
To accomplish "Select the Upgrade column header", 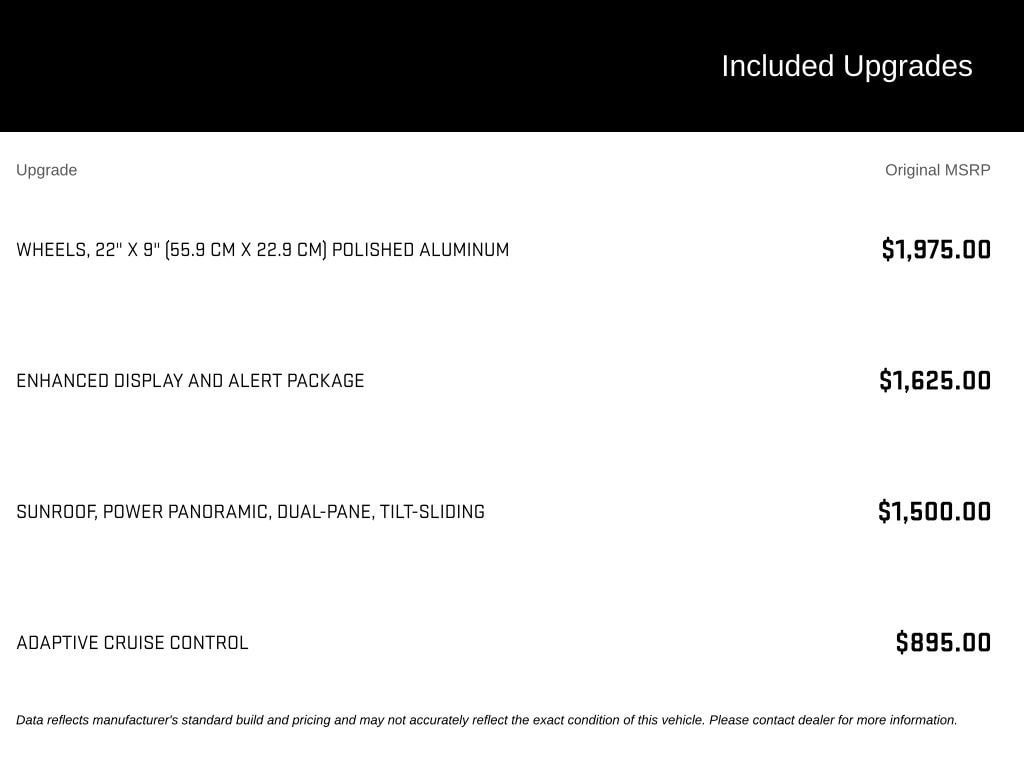I will [x=46, y=170].
